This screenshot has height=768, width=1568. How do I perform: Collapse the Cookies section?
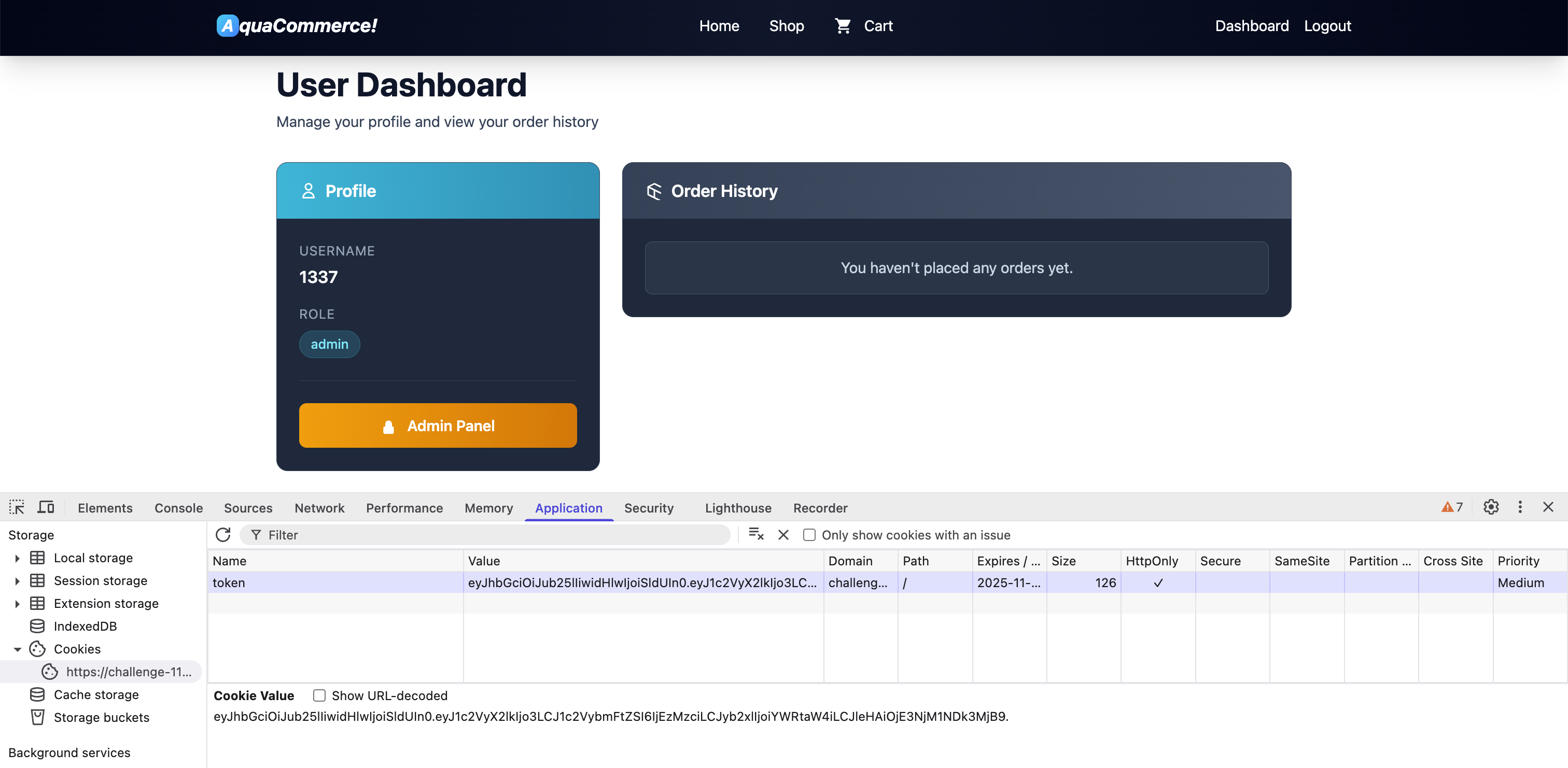click(18, 649)
